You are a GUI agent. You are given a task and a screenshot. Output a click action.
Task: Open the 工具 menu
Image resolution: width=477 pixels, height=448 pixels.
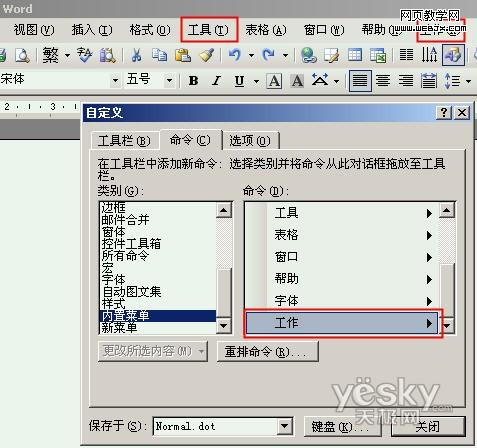208,30
